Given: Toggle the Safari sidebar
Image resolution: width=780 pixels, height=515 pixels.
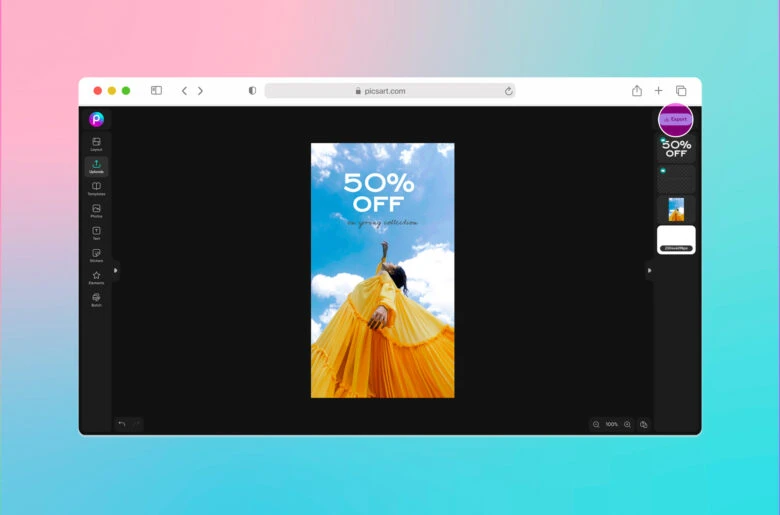Looking at the screenshot, I should pos(156,91).
